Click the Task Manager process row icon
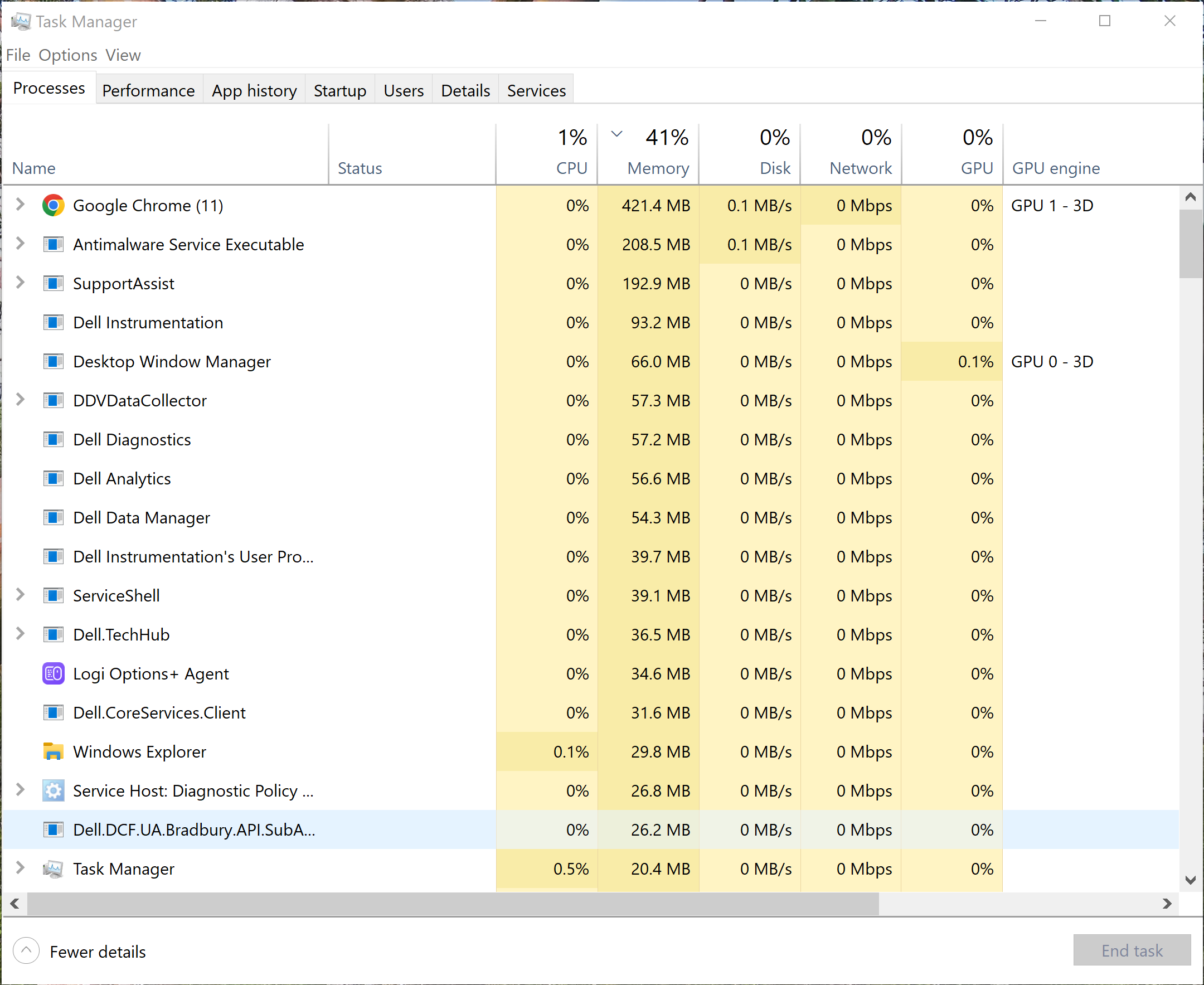Screen dimensions: 1204x985 point(54,868)
